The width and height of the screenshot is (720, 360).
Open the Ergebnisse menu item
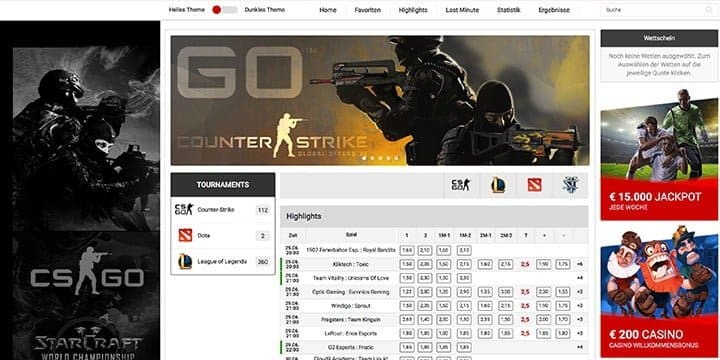coord(554,10)
